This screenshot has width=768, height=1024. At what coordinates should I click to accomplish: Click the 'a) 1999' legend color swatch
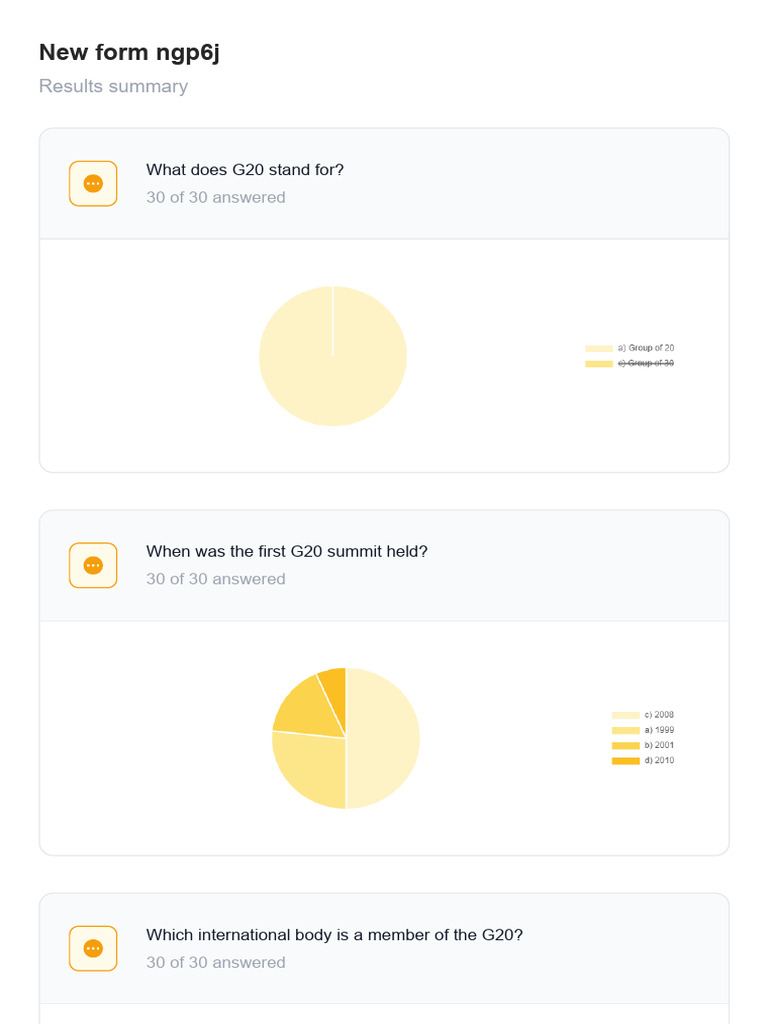coord(625,730)
